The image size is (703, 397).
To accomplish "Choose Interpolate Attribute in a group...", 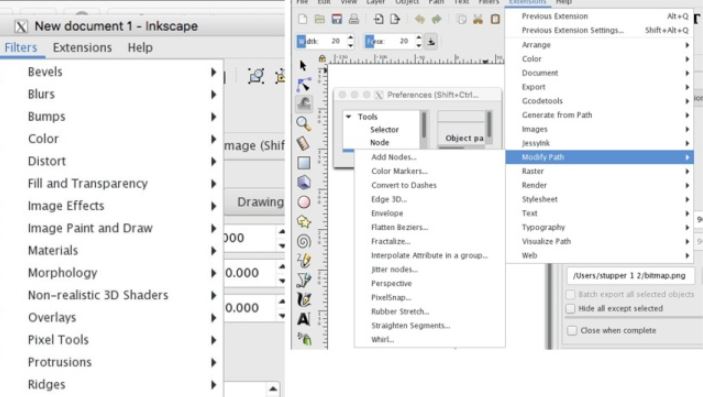I will 430,255.
